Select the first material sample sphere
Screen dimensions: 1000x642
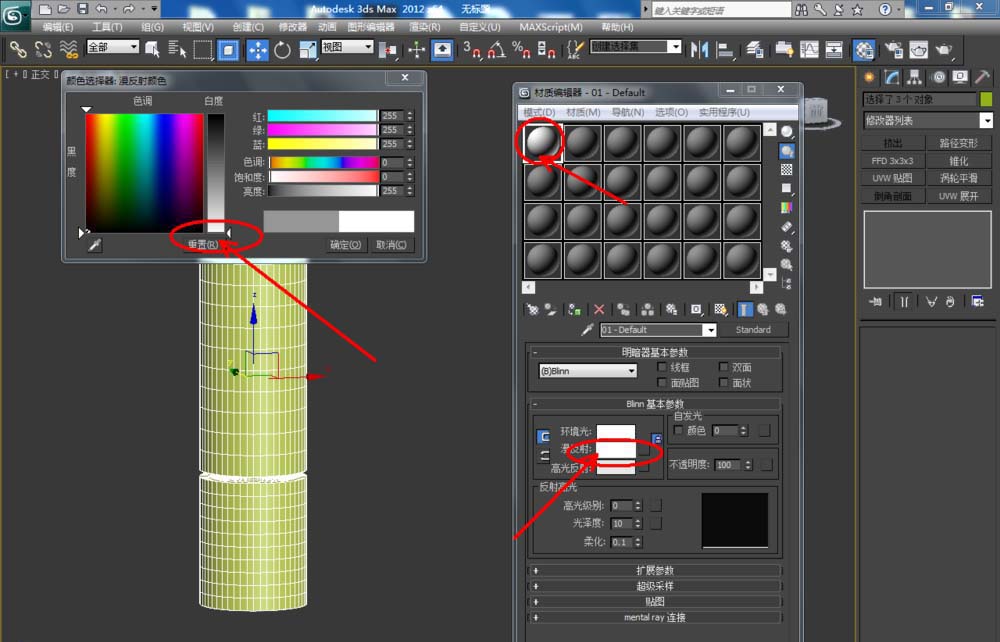542,144
